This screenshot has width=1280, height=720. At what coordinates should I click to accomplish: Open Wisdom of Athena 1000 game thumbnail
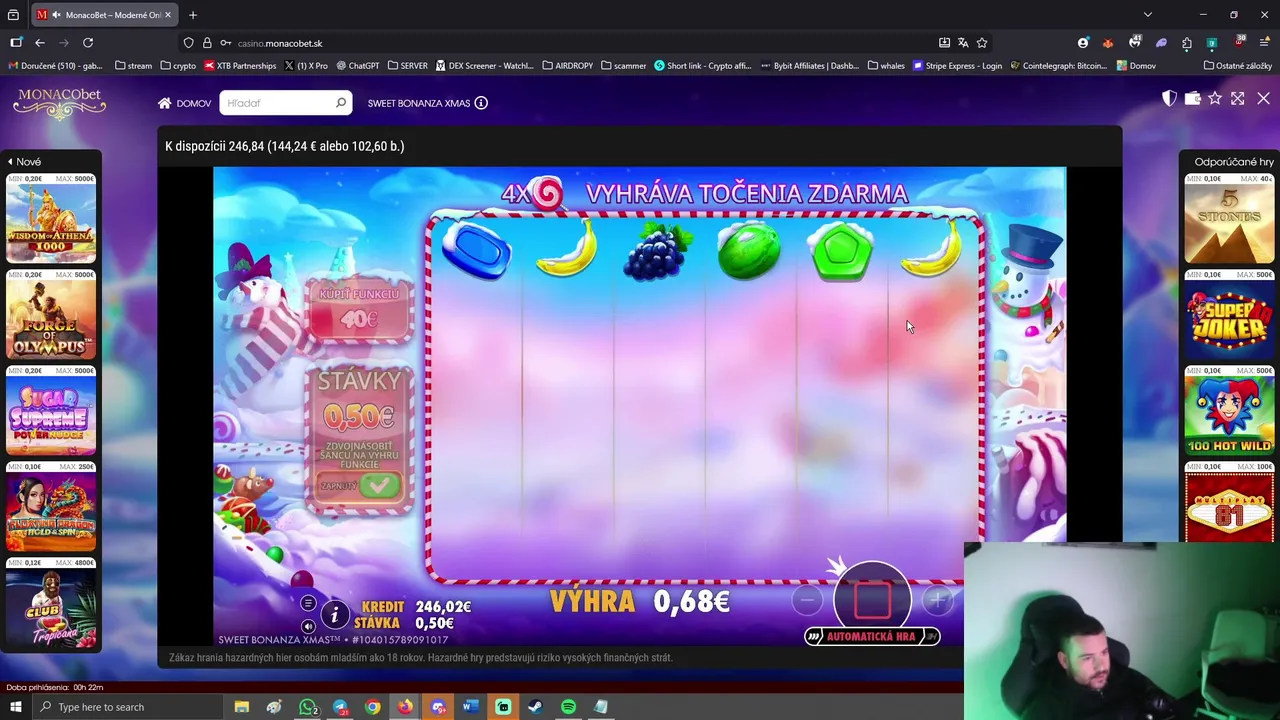point(51,219)
